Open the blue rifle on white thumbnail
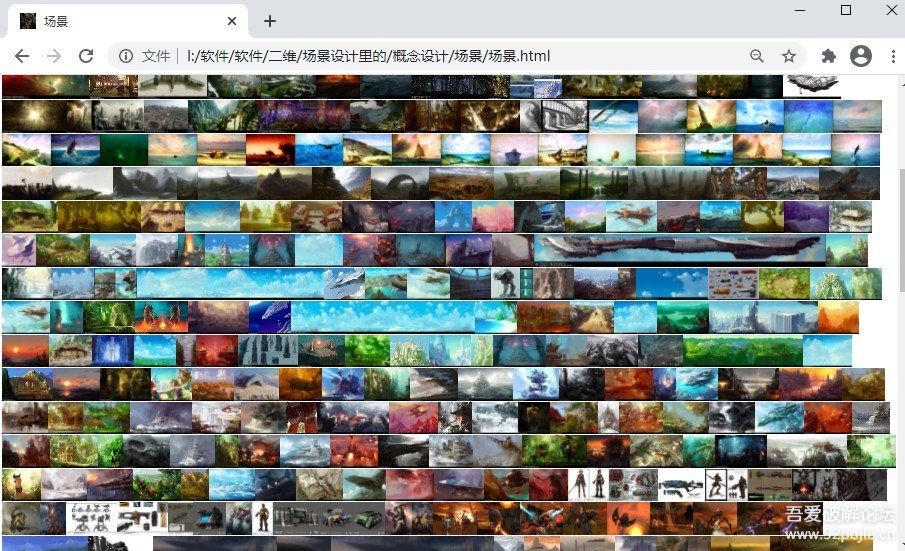This screenshot has height=551, width=905. click(681, 485)
